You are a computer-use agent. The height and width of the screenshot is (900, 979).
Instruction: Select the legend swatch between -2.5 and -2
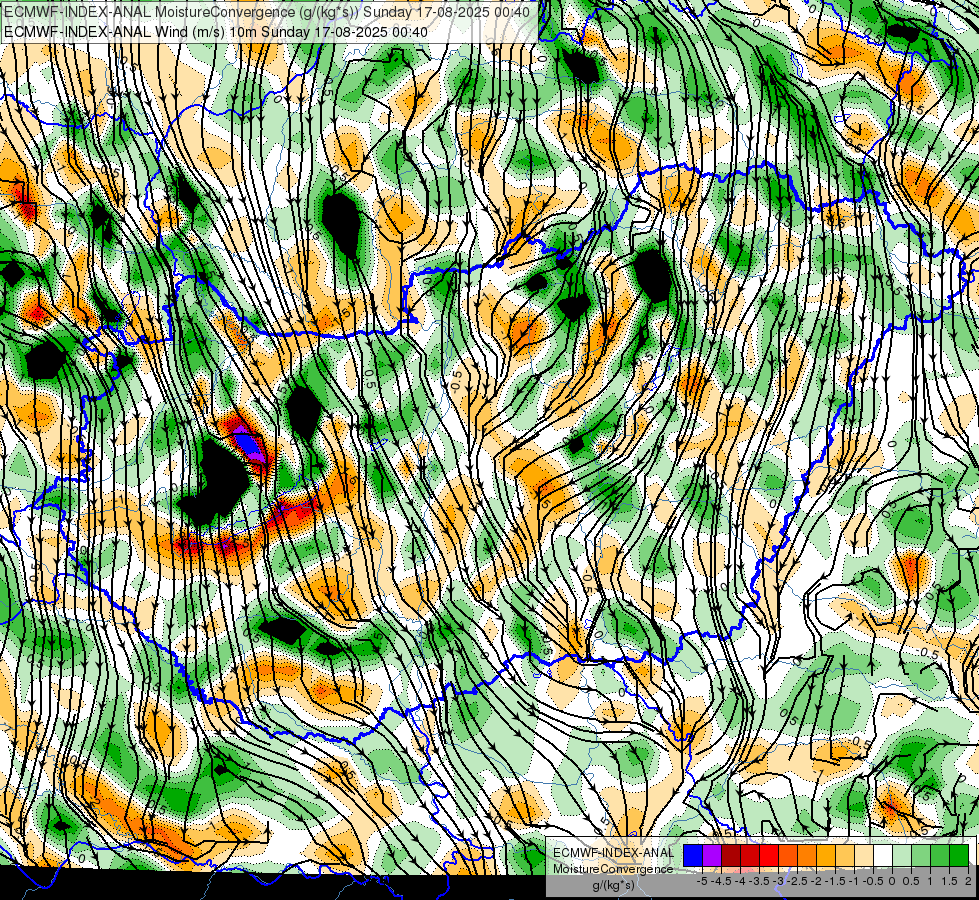pos(807,855)
